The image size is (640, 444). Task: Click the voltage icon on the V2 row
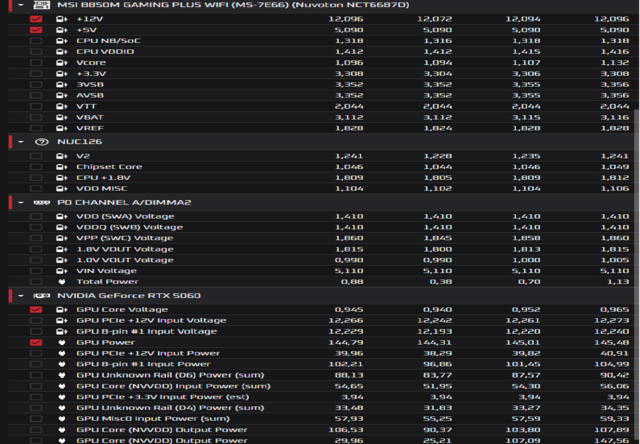coord(62,156)
